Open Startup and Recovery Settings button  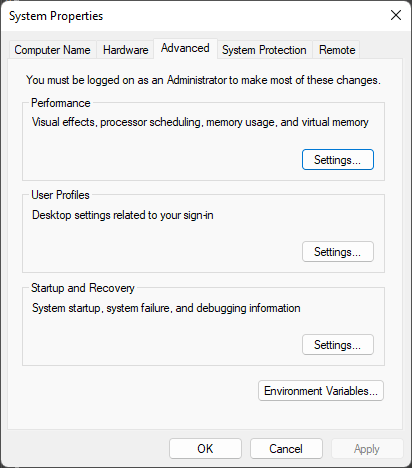(338, 345)
